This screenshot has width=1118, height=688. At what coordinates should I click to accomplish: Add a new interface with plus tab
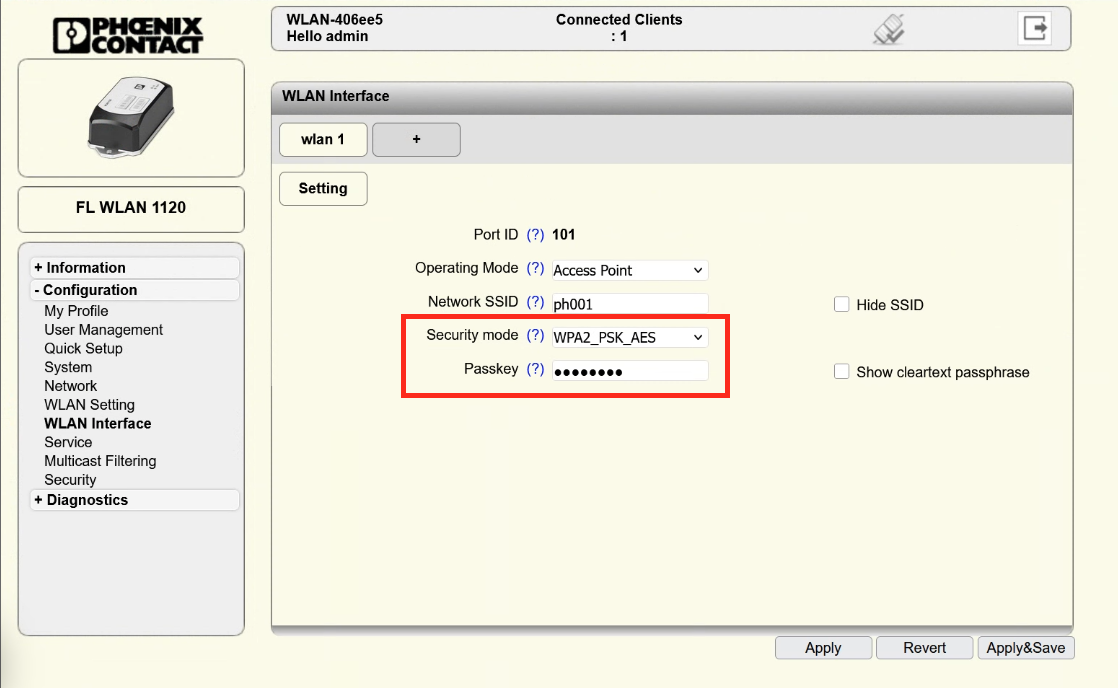pyautogui.click(x=416, y=140)
